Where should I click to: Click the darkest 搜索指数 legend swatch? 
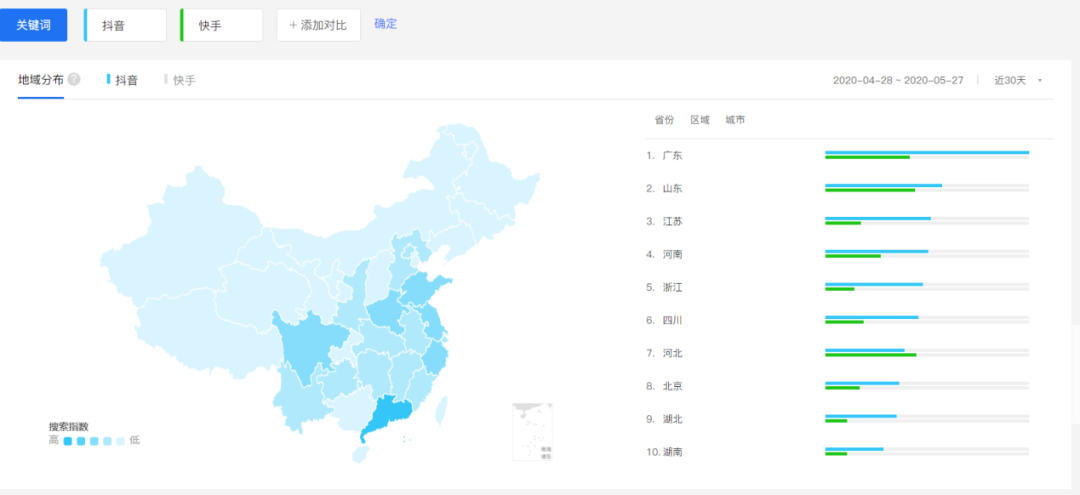[x=68, y=441]
